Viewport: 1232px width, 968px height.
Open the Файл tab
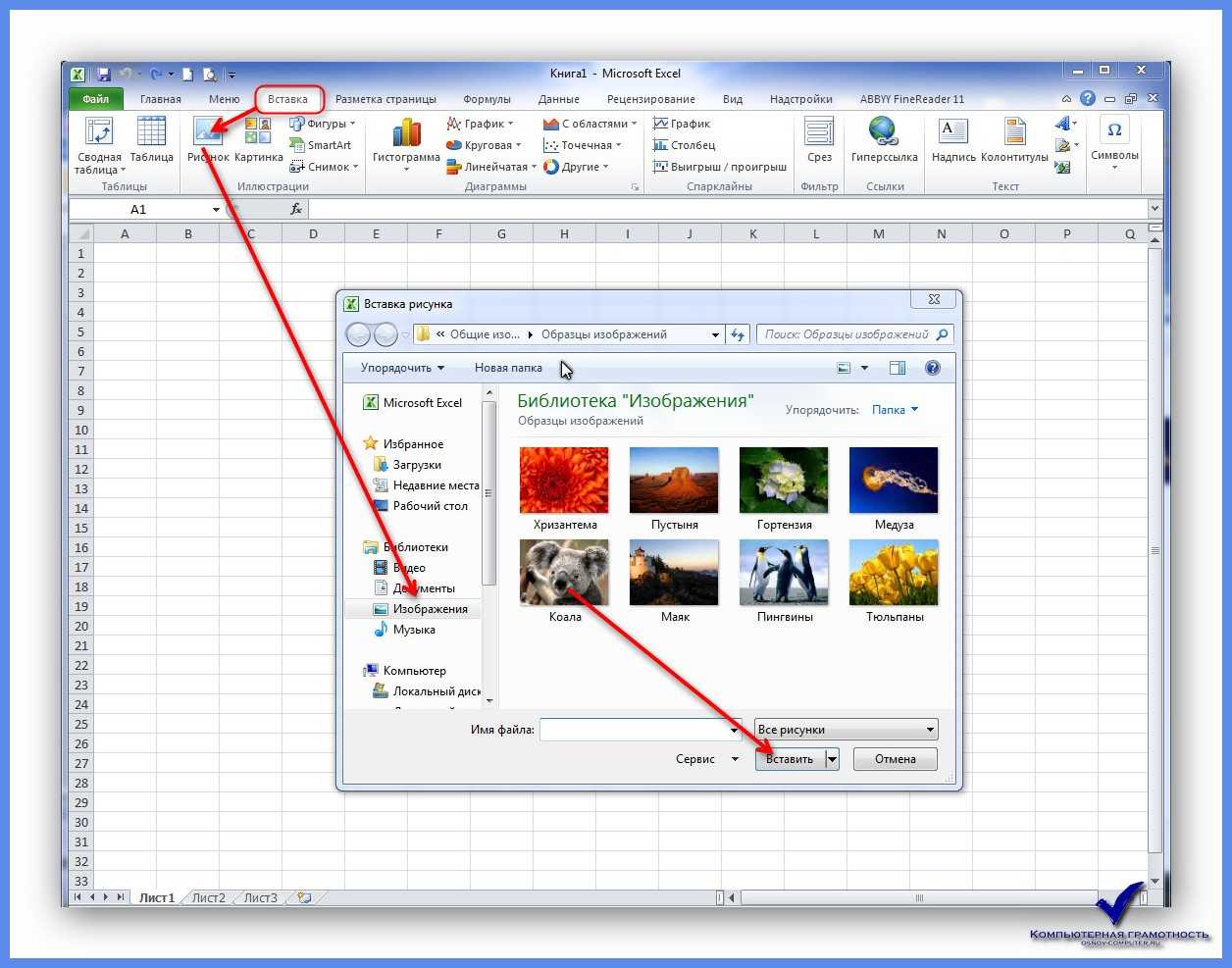tap(96, 99)
